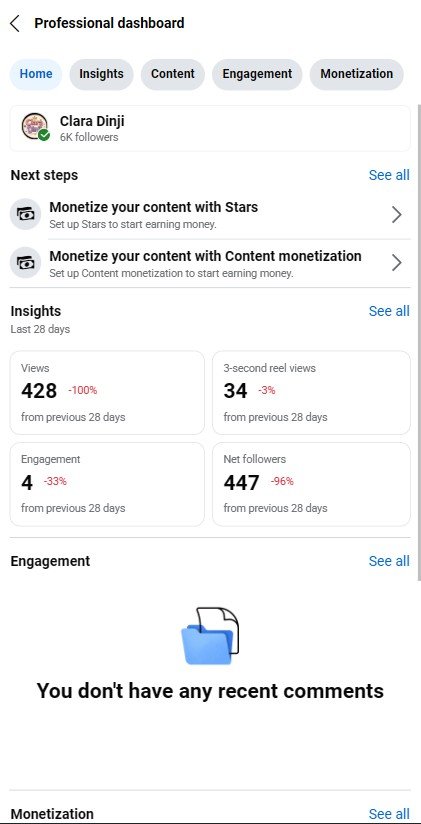Select the Home tab
The height and width of the screenshot is (824, 421).
pos(36,74)
